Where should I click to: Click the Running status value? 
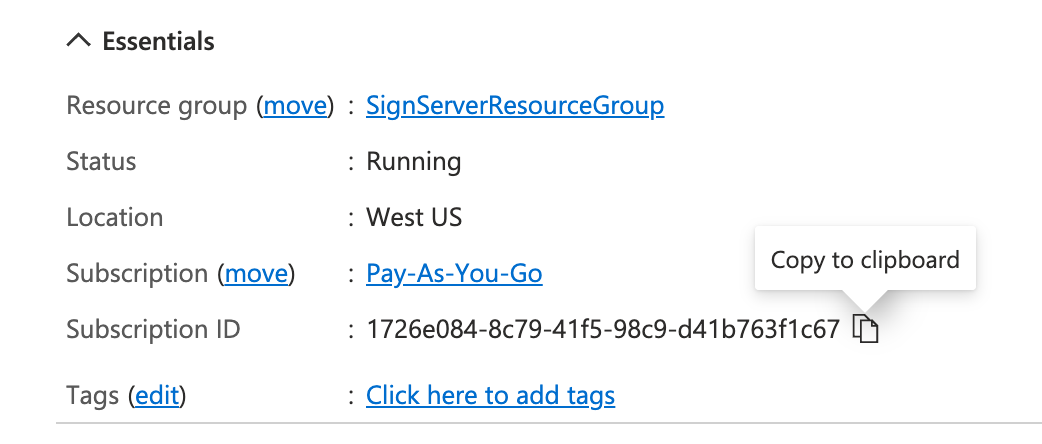tap(413, 161)
